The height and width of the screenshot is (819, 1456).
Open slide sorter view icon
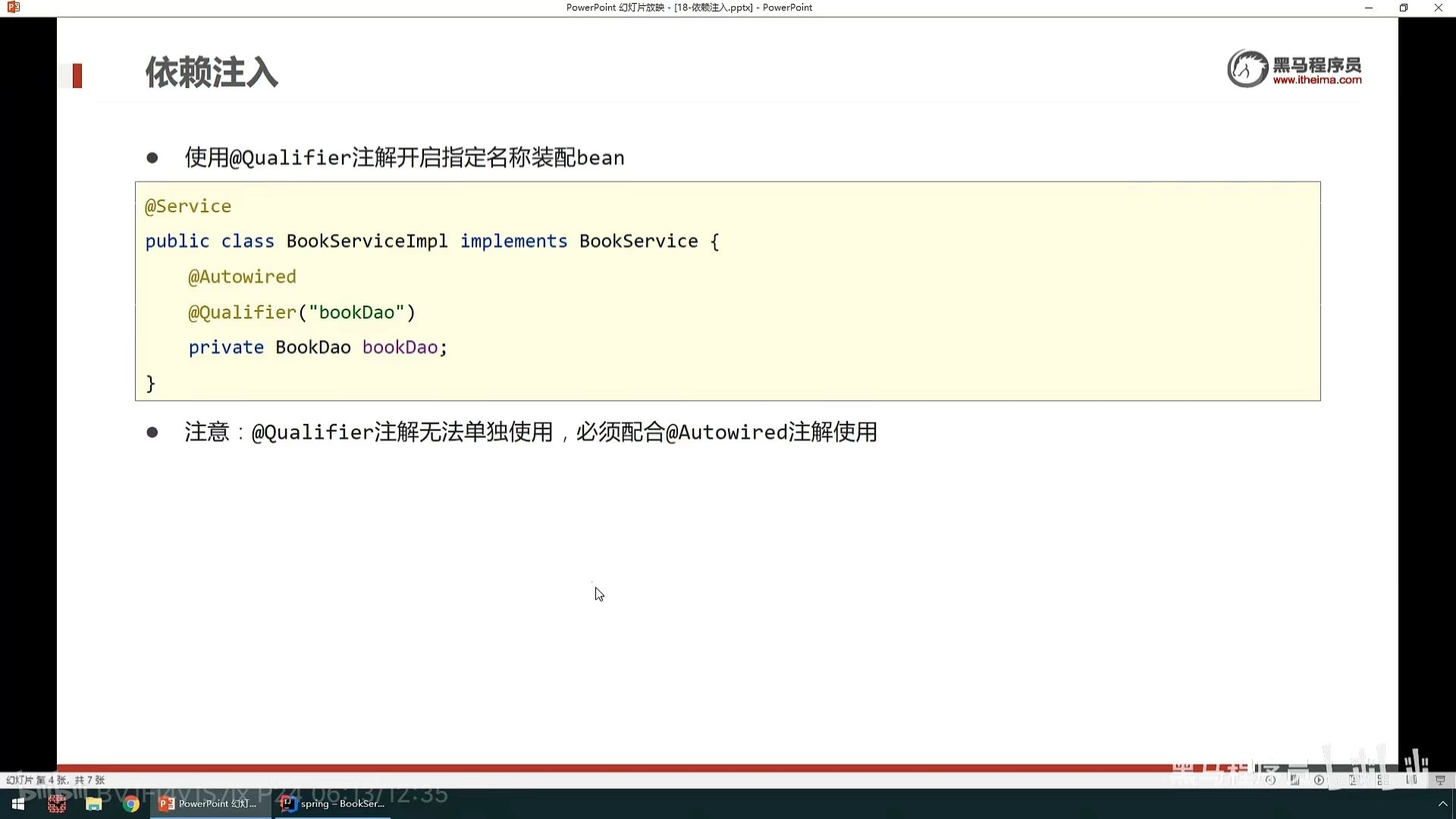point(1382,780)
